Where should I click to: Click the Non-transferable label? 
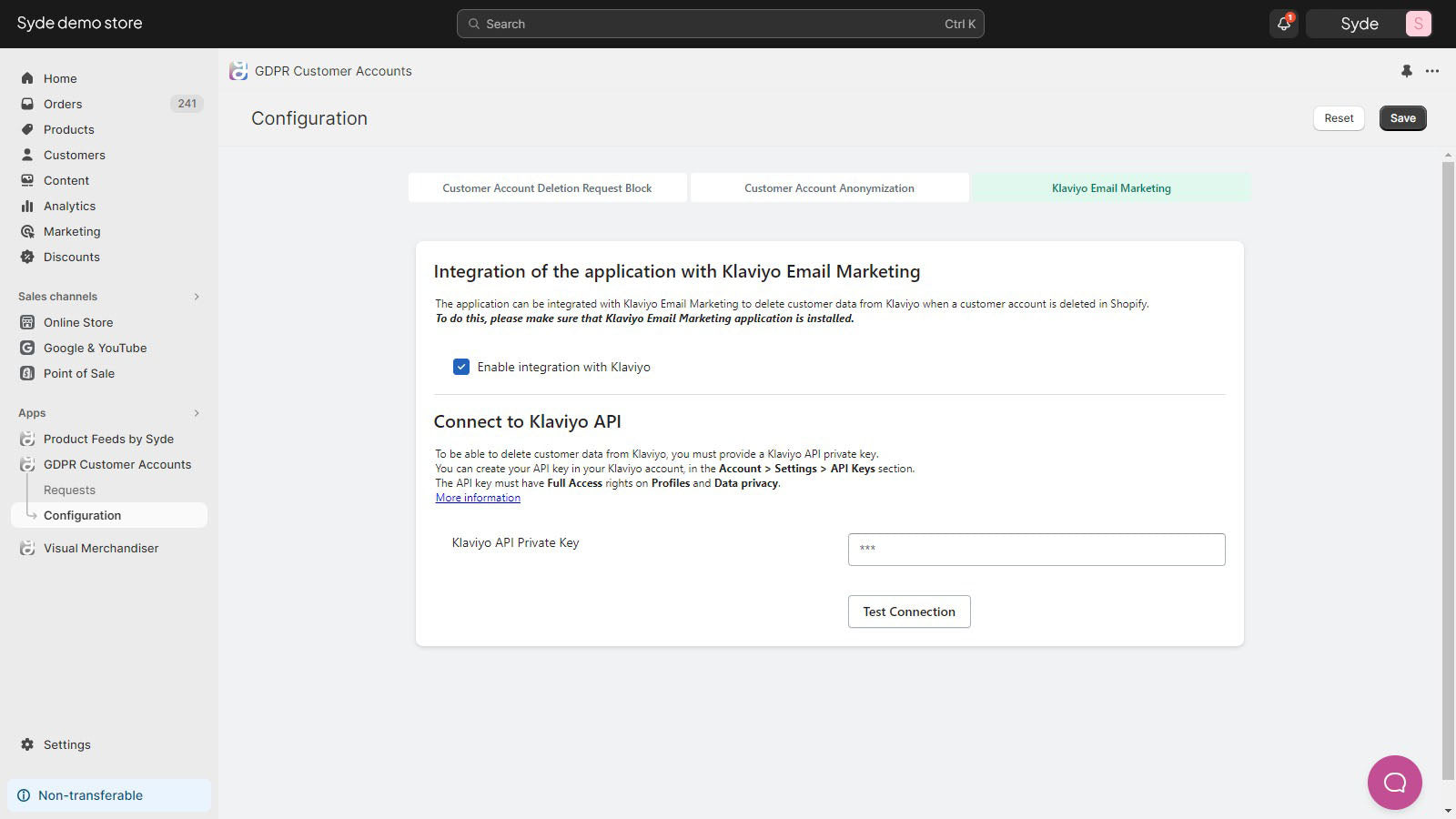coord(90,795)
